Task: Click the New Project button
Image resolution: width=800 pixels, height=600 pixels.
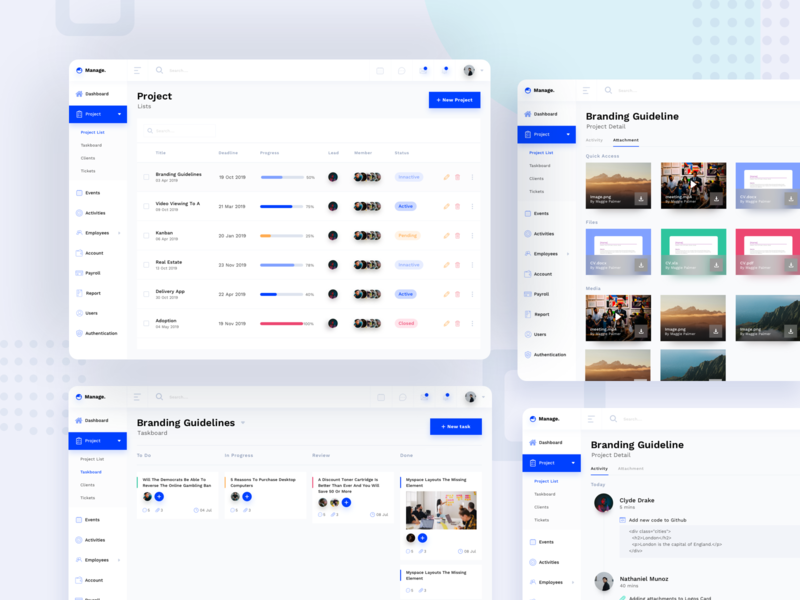Action: pos(455,100)
